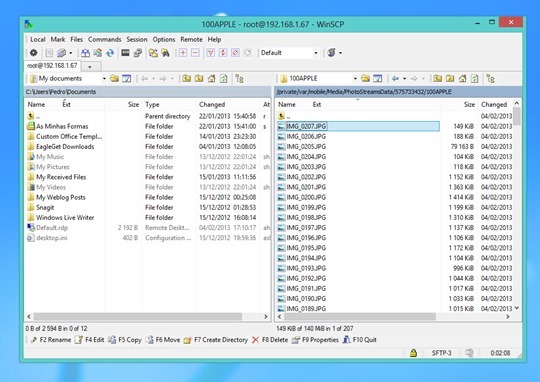Screen dimensions: 540x382
Task: Toggle remote directory tree icon
Action: pos(490,79)
